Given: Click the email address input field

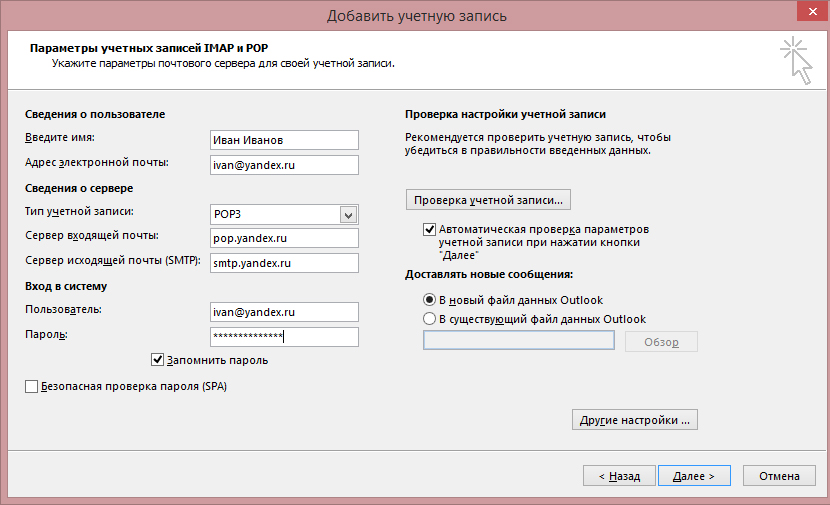Looking at the screenshot, I should tap(284, 165).
